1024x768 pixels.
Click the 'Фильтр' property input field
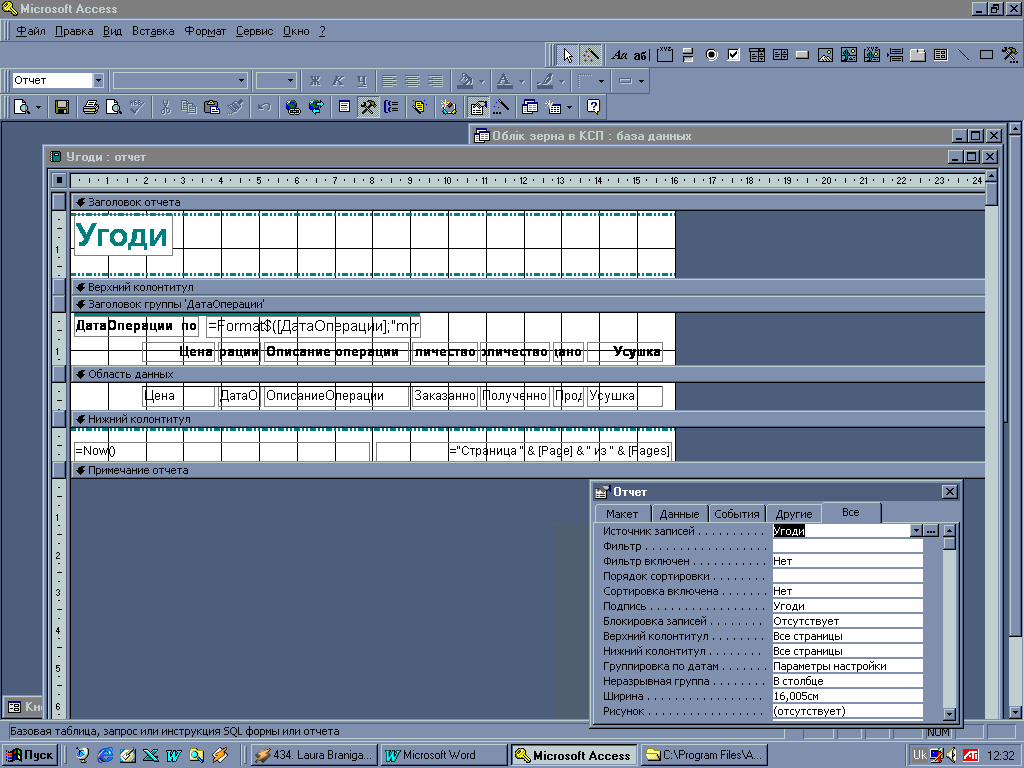tap(847, 546)
